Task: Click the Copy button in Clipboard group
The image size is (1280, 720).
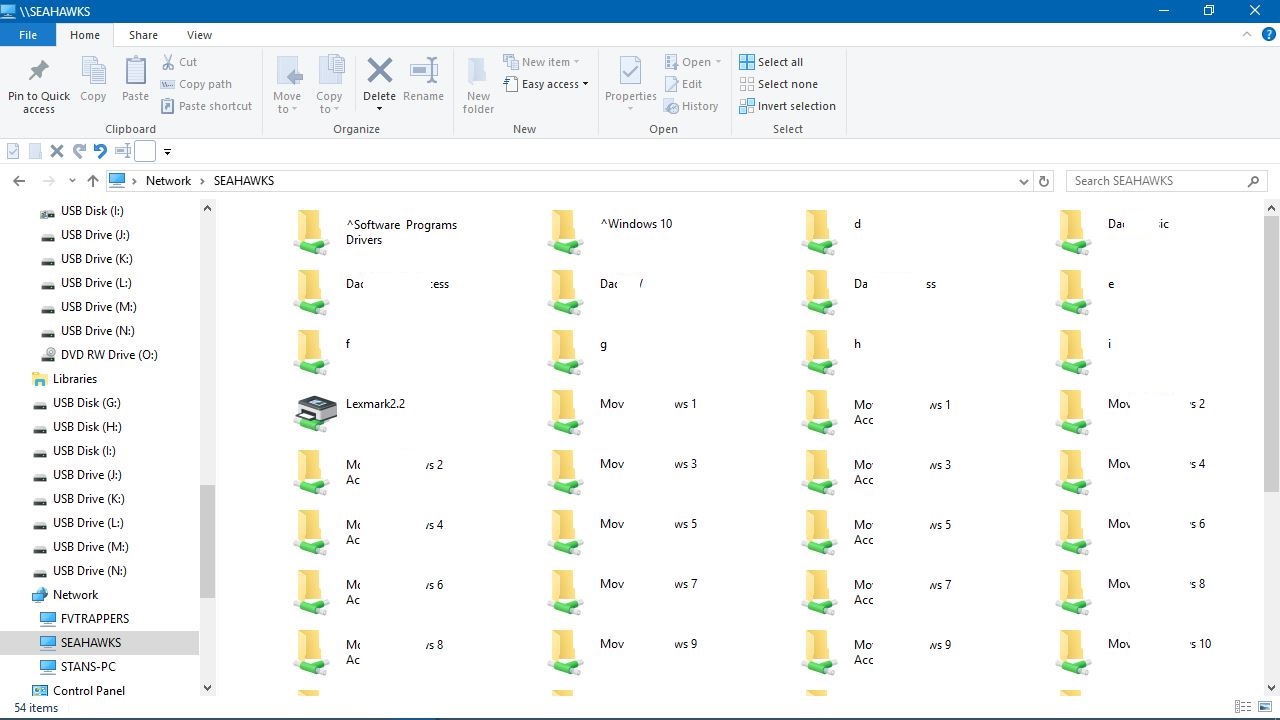Action: click(x=93, y=80)
